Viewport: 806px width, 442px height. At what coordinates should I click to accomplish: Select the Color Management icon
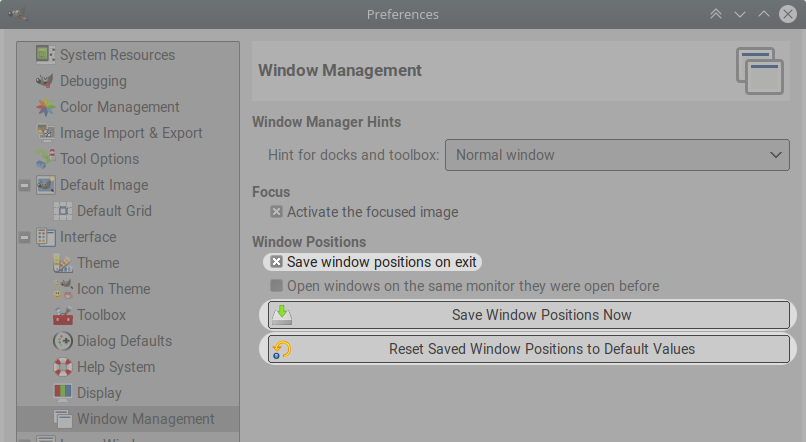pos(46,107)
